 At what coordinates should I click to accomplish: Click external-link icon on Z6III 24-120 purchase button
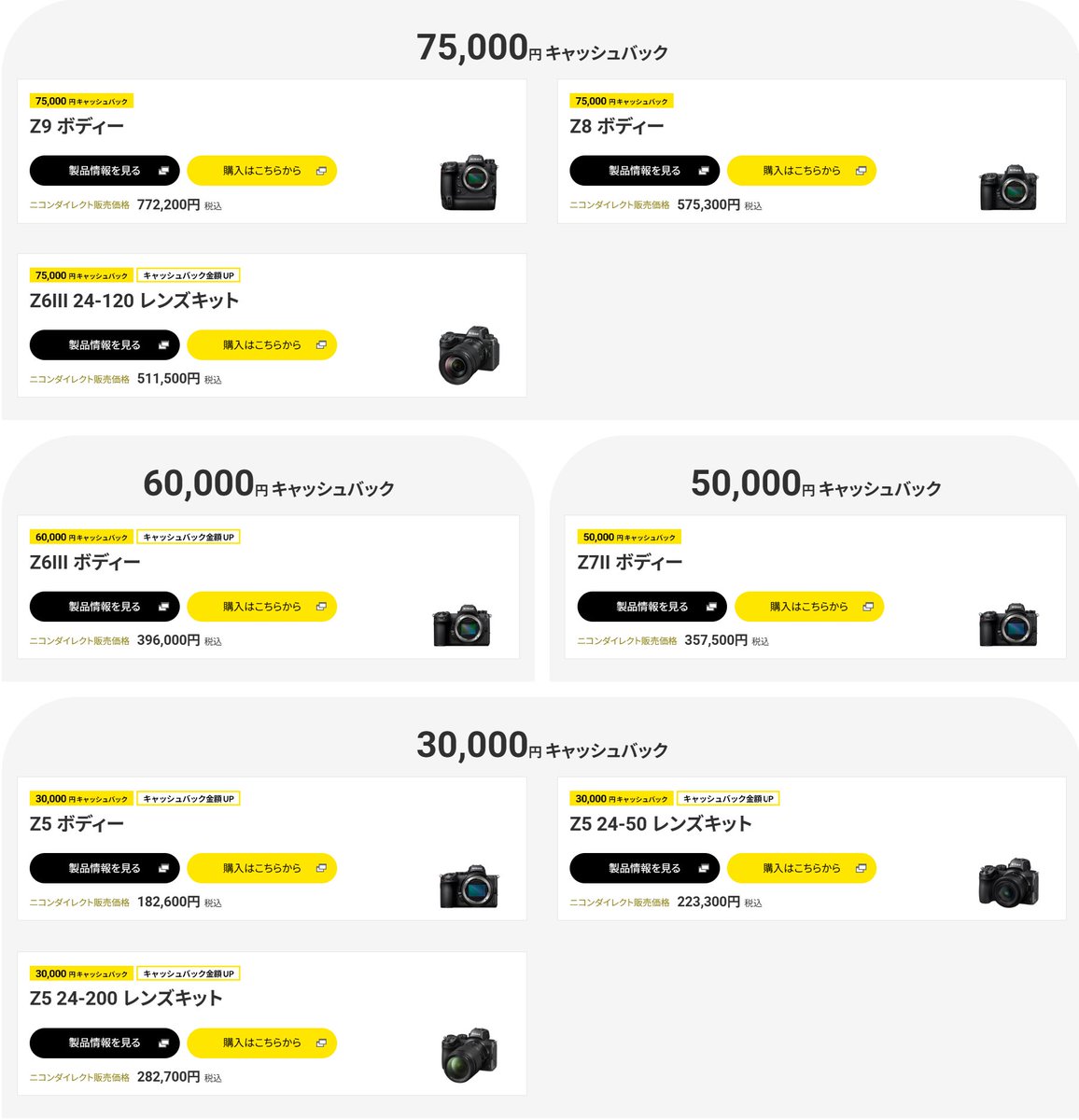tap(321, 345)
